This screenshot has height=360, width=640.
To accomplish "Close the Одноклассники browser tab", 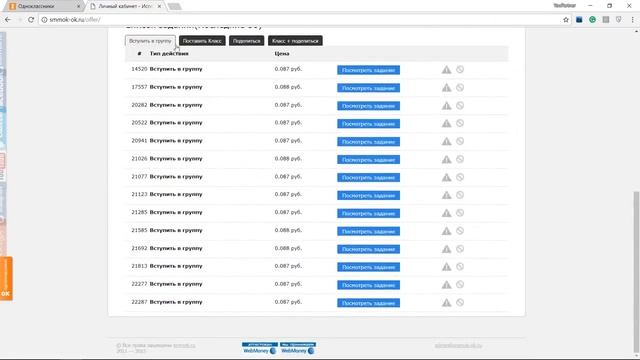I will [x=78, y=7].
